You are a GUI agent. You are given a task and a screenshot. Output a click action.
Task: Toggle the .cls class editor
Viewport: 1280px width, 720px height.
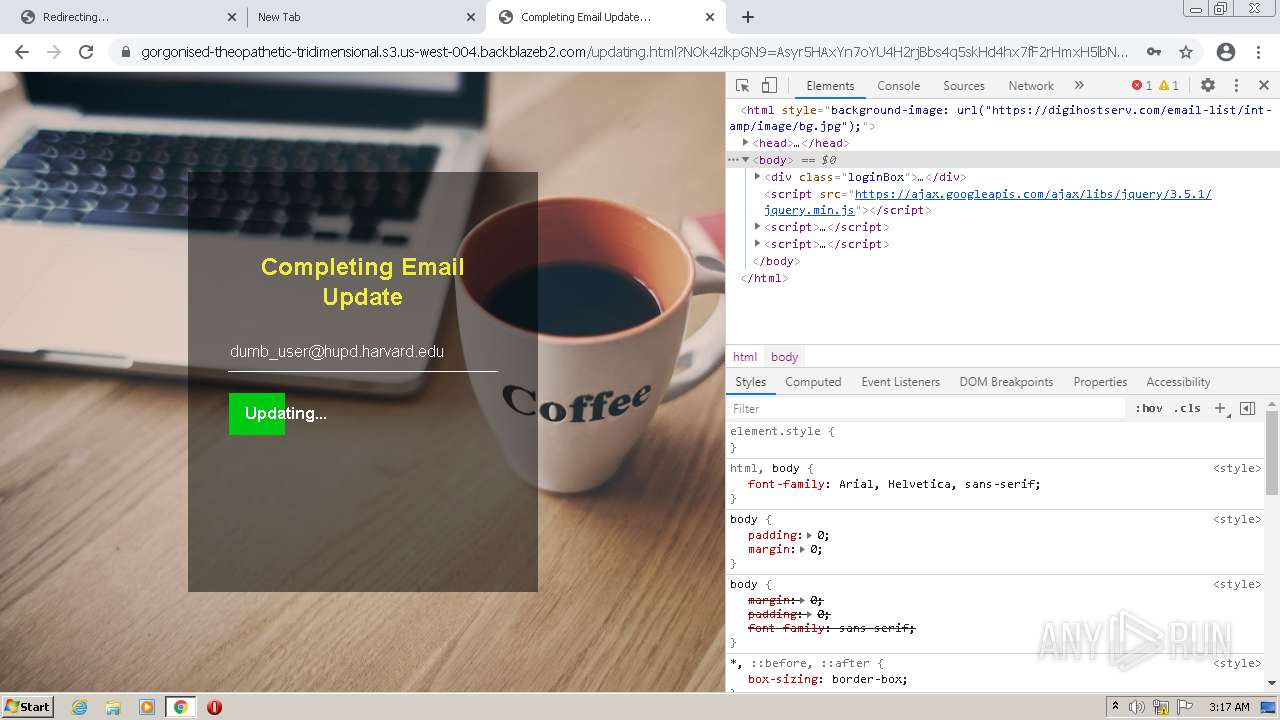tap(1187, 409)
